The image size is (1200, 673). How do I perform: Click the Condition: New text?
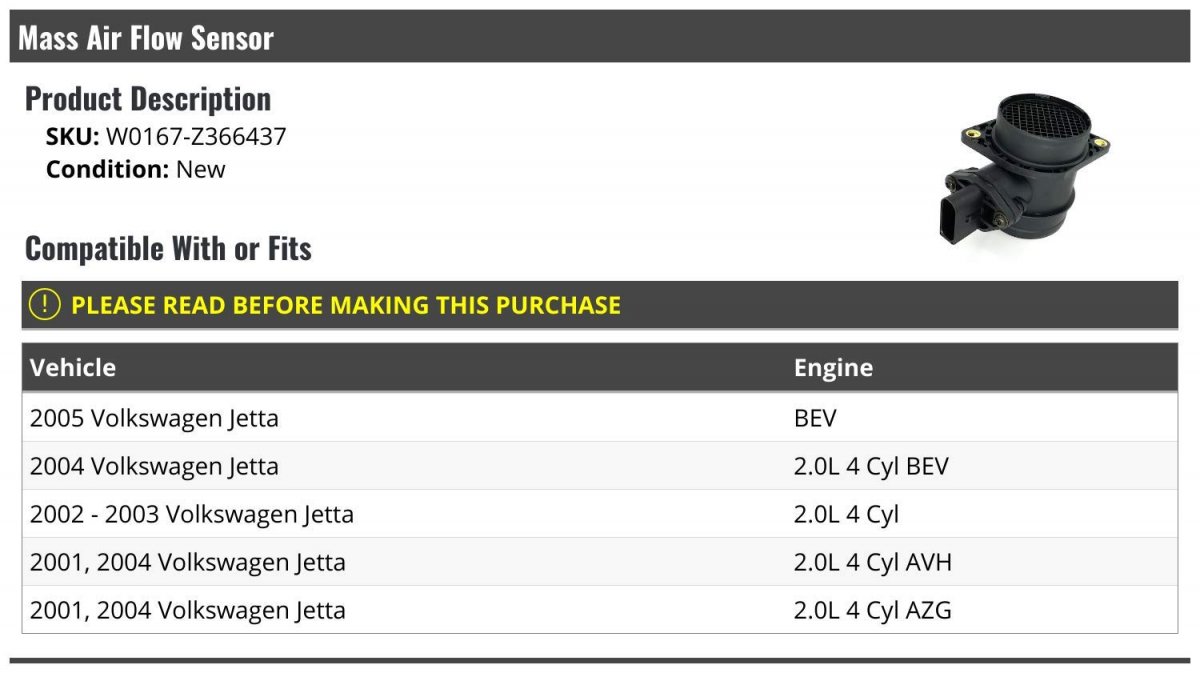tap(135, 169)
